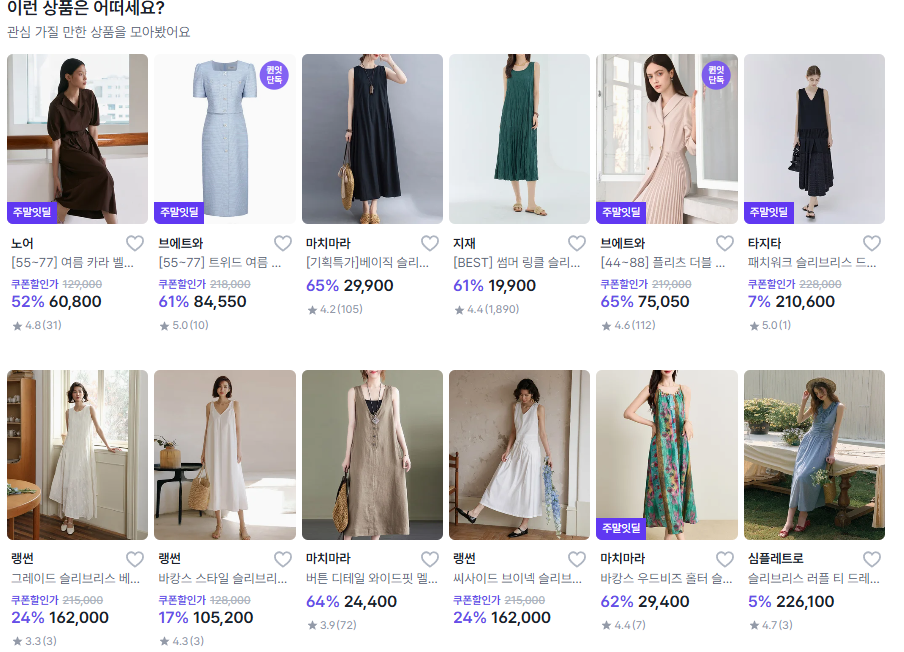
Task: Tap the wishlist heart on the 랭썬 그레이드 슬리브리스
Action: tap(135, 560)
